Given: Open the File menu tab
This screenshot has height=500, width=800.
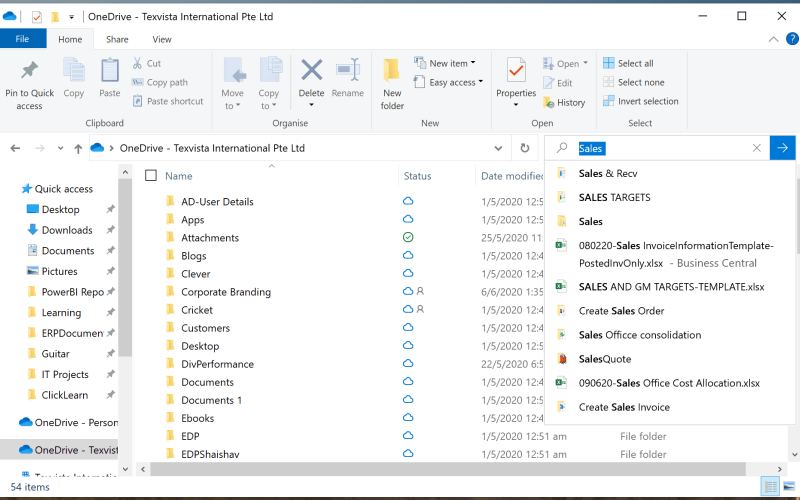Looking at the screenshot, I should pyautogui.click(x=22, y=39).
